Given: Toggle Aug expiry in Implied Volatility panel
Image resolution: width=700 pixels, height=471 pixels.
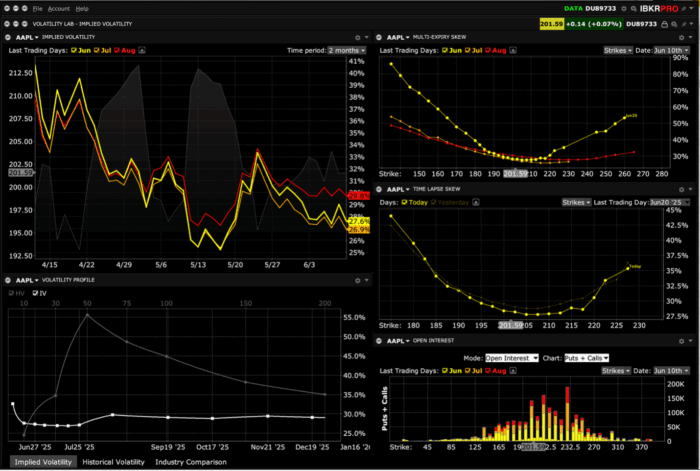Looking at the screenshot, I should tap(117, 50).
